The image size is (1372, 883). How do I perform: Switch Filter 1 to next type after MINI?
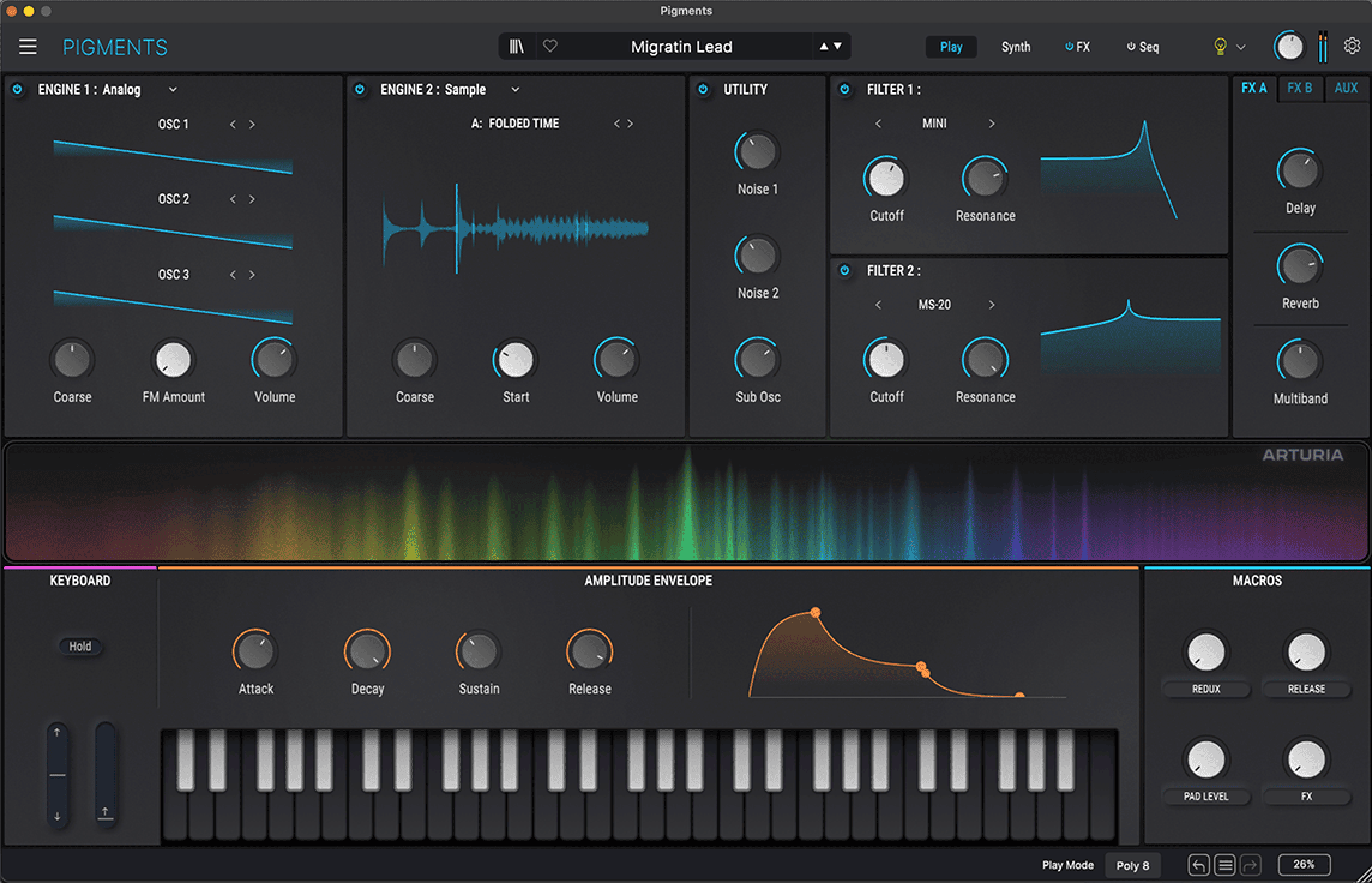click(991, 124)
